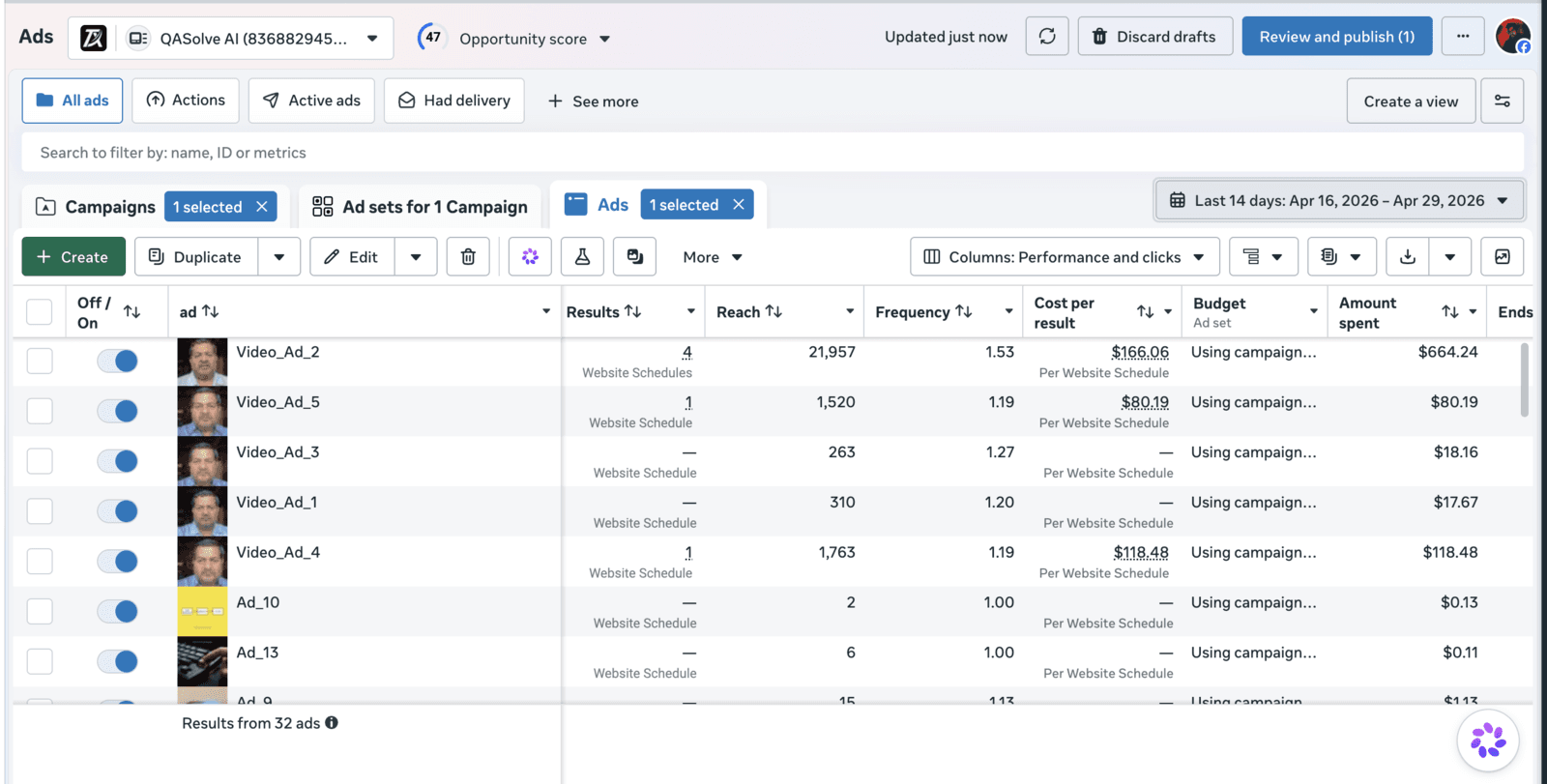Open the Last 14 days date range picker
The width and height of the screenshot is (1547, 784).
[1339, 200]
